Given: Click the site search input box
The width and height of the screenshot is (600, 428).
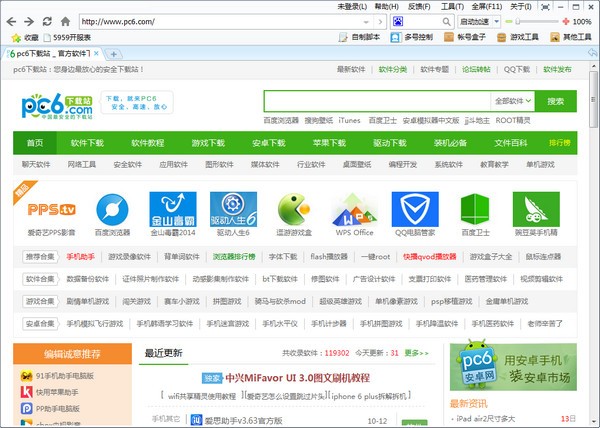Looking at the screenshot, I should (377, 101).
